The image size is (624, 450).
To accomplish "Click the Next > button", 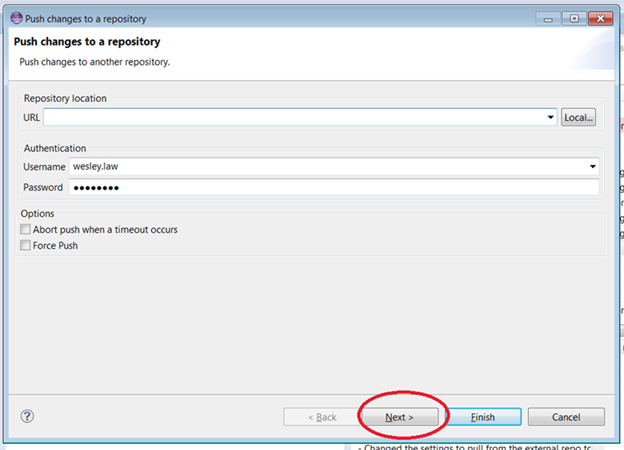I will point(399,416).
